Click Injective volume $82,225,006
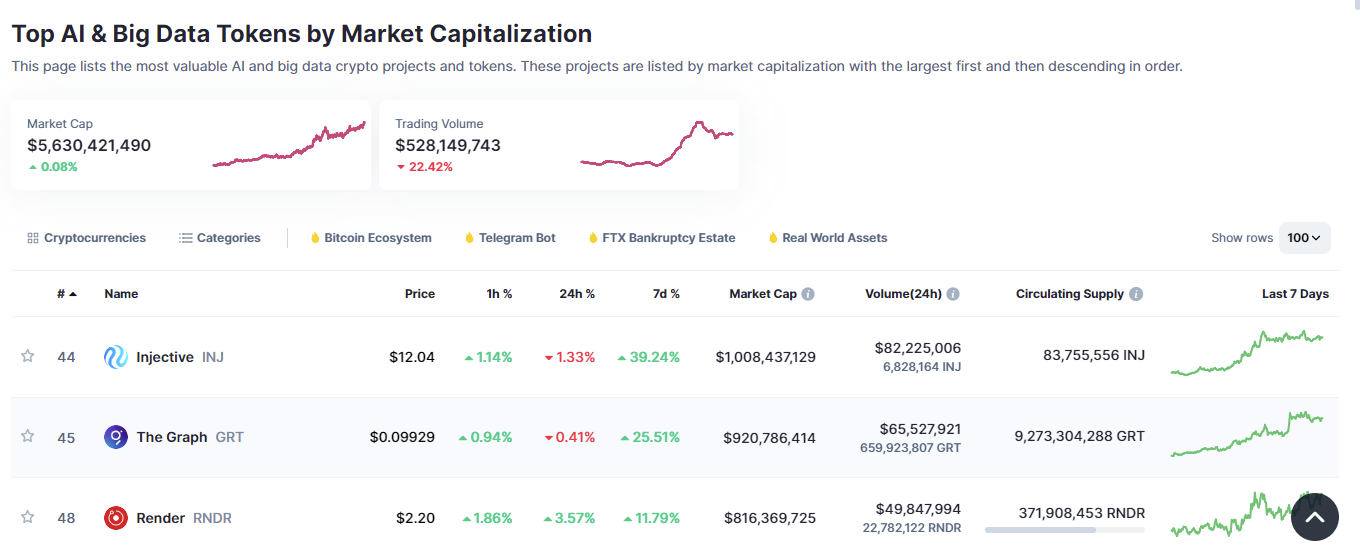This screenshot has height=553, width=1360. pyautogui.click(x=918, y=348)
